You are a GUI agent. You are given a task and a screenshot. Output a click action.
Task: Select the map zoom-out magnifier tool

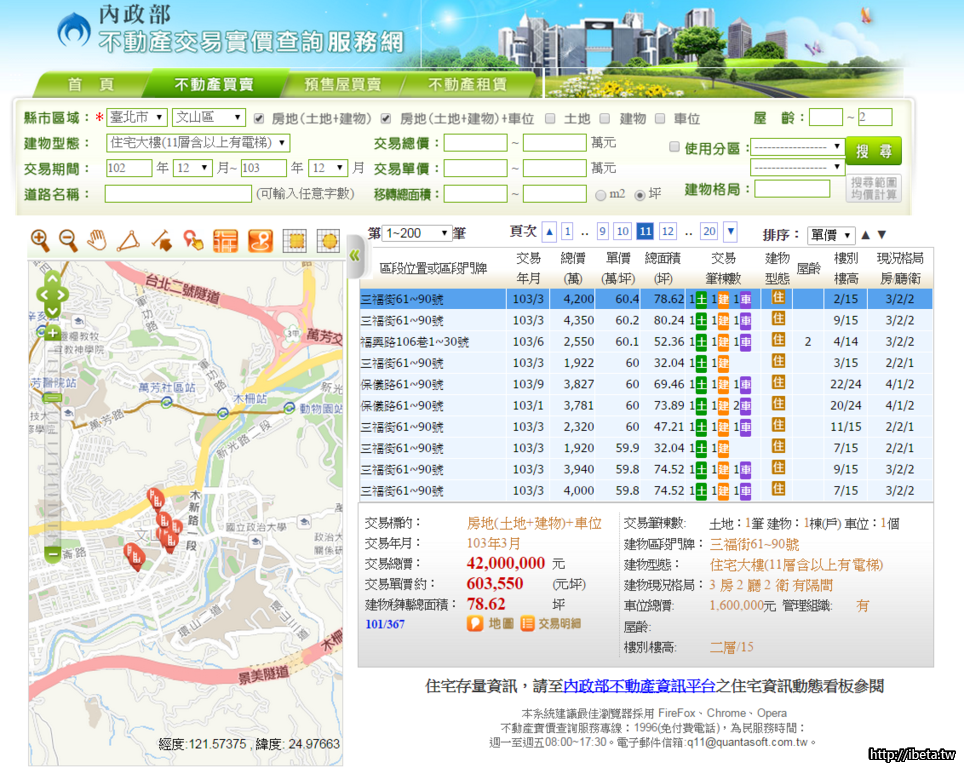pyautogui.click(x=68, y=240)
